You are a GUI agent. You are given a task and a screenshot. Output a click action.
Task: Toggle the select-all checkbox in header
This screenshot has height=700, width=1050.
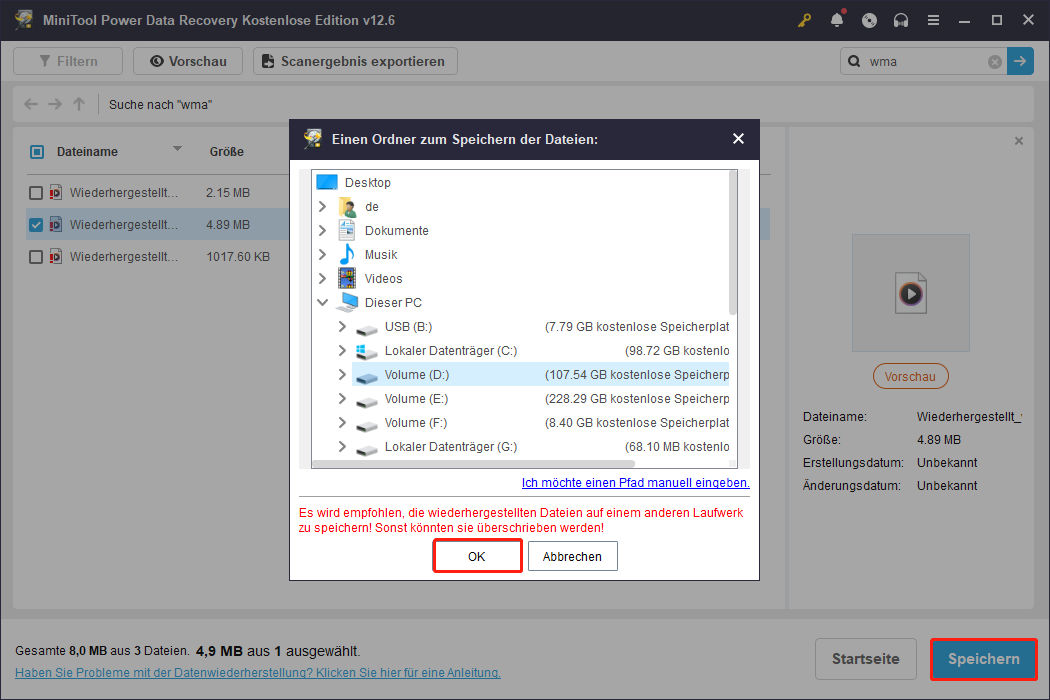pos(37,152)
